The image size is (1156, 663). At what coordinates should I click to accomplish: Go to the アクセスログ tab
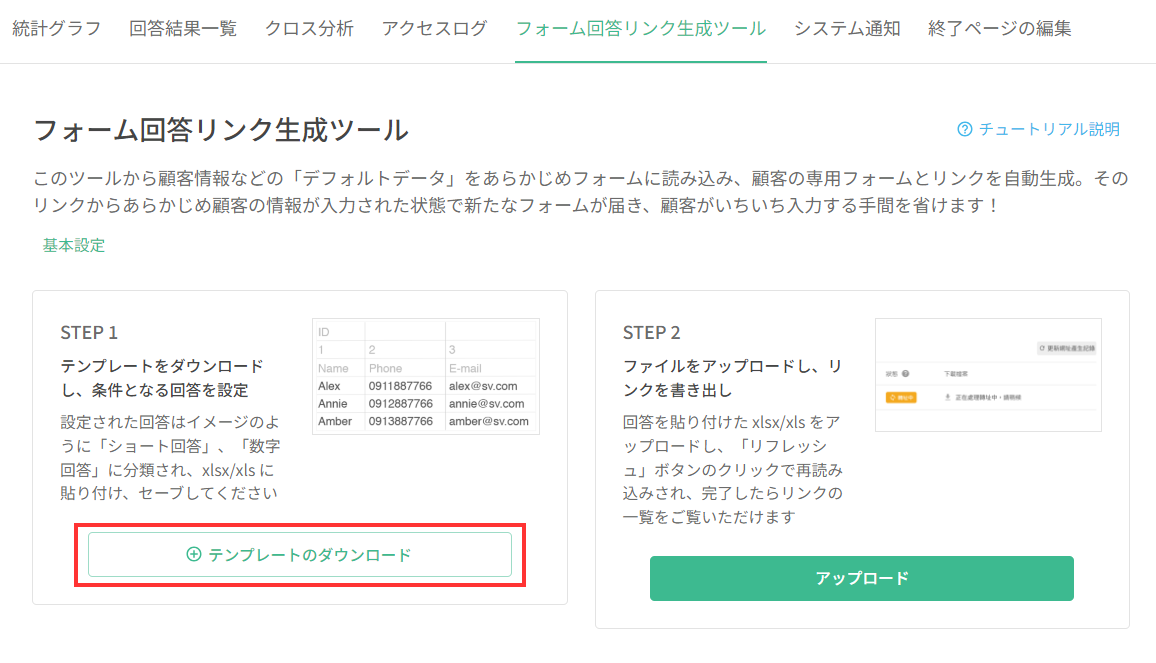[x=435, y=29]
